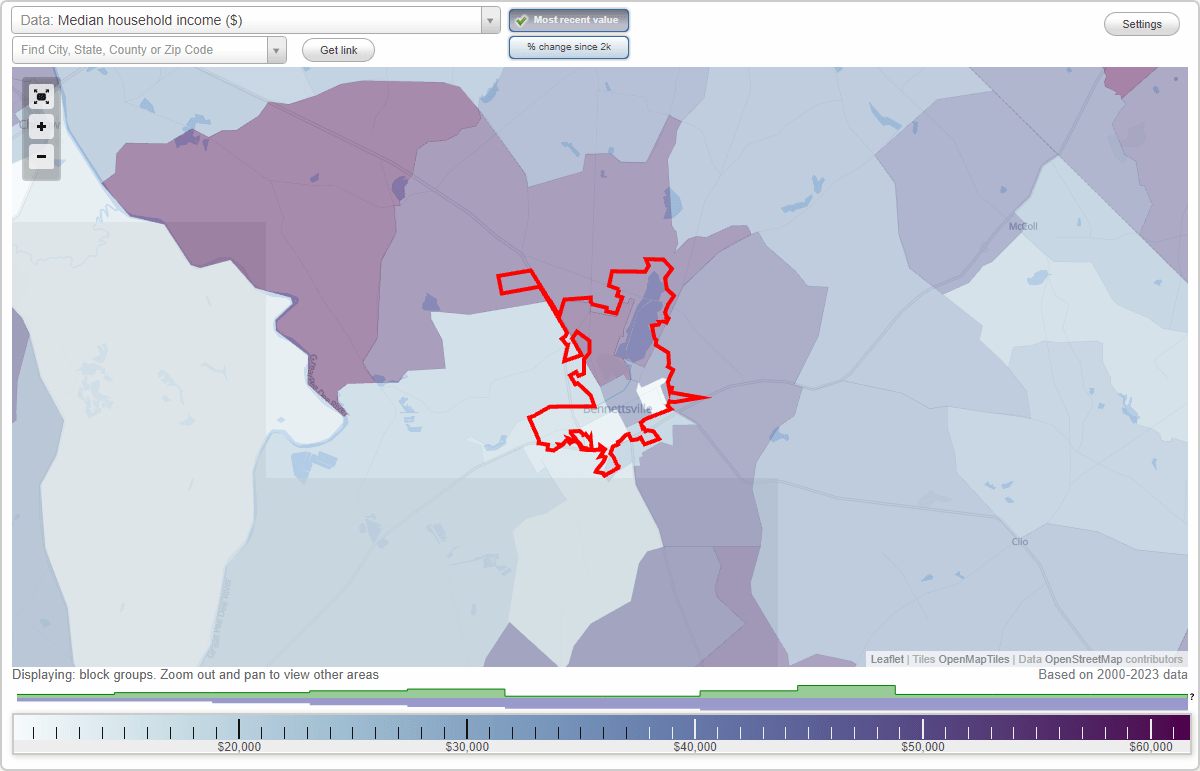The image size is (1200, 771).
Task: Zoom out using the minus icon
Action: [41, 156]
